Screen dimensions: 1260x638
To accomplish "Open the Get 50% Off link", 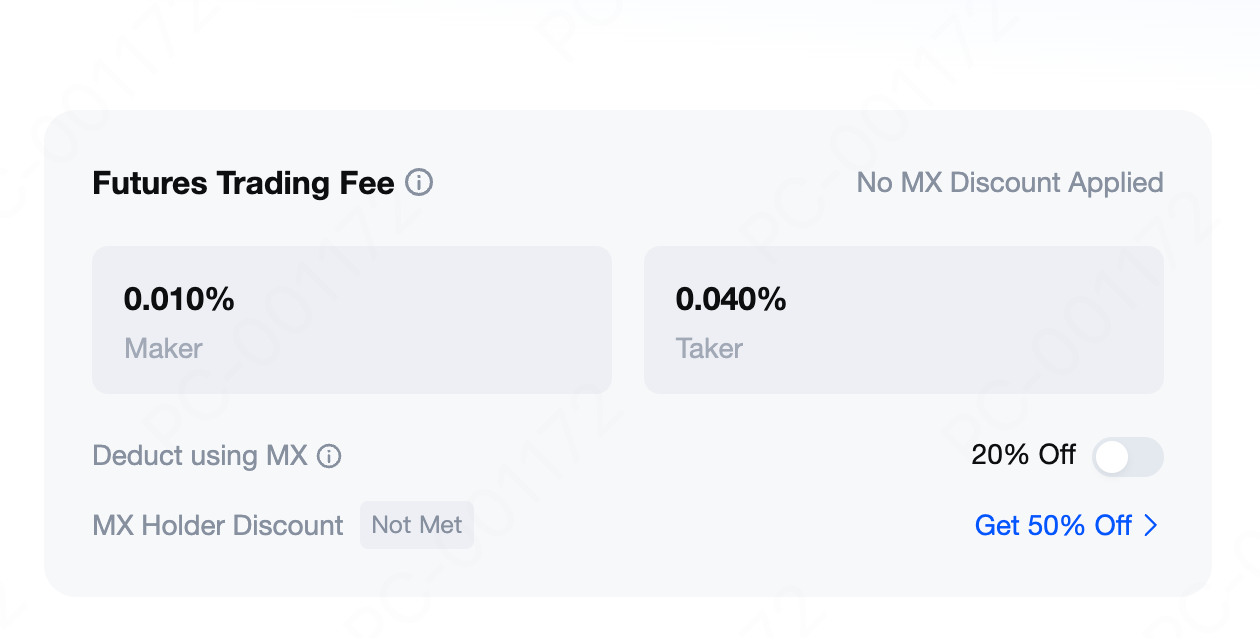I will click(x=1053, y=525).
